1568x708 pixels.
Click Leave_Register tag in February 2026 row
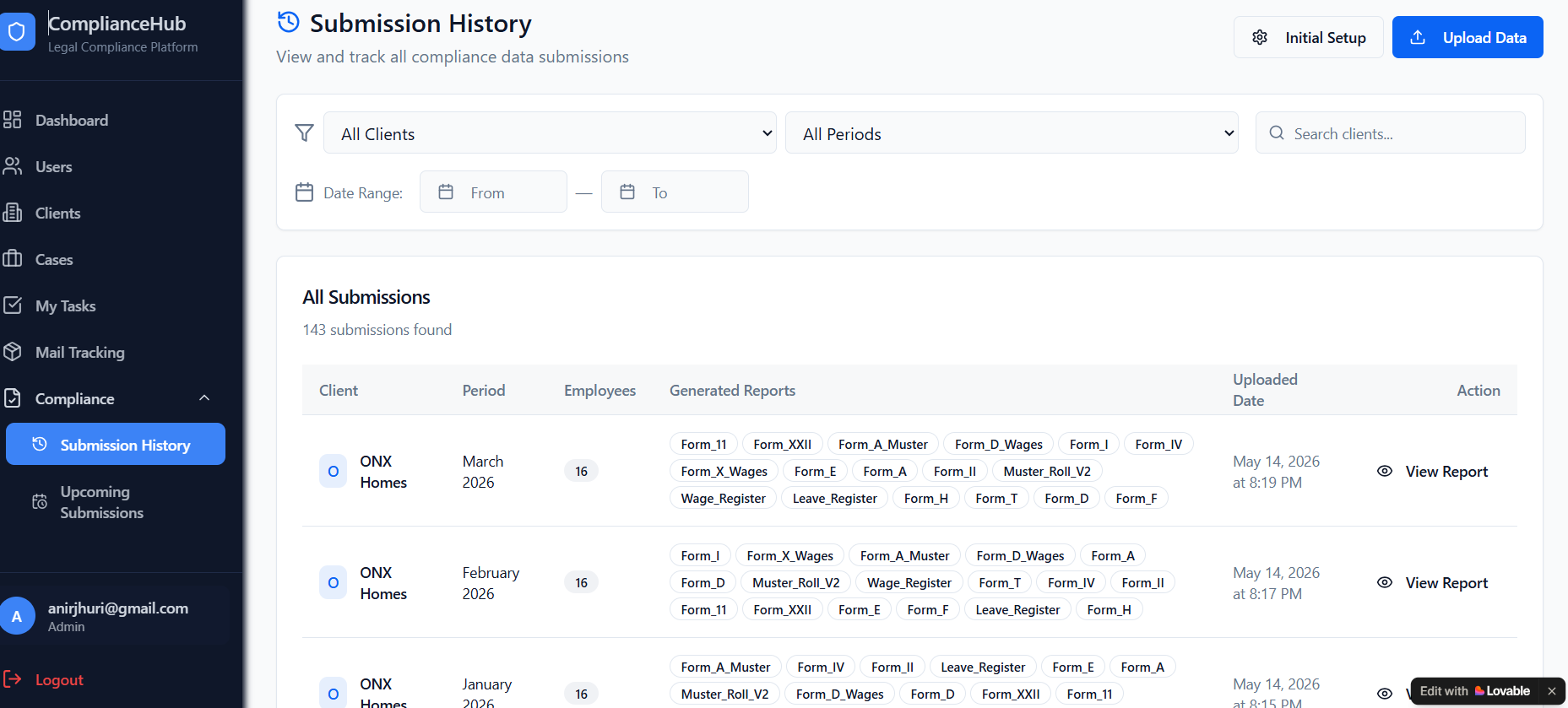click(1017, 609)
